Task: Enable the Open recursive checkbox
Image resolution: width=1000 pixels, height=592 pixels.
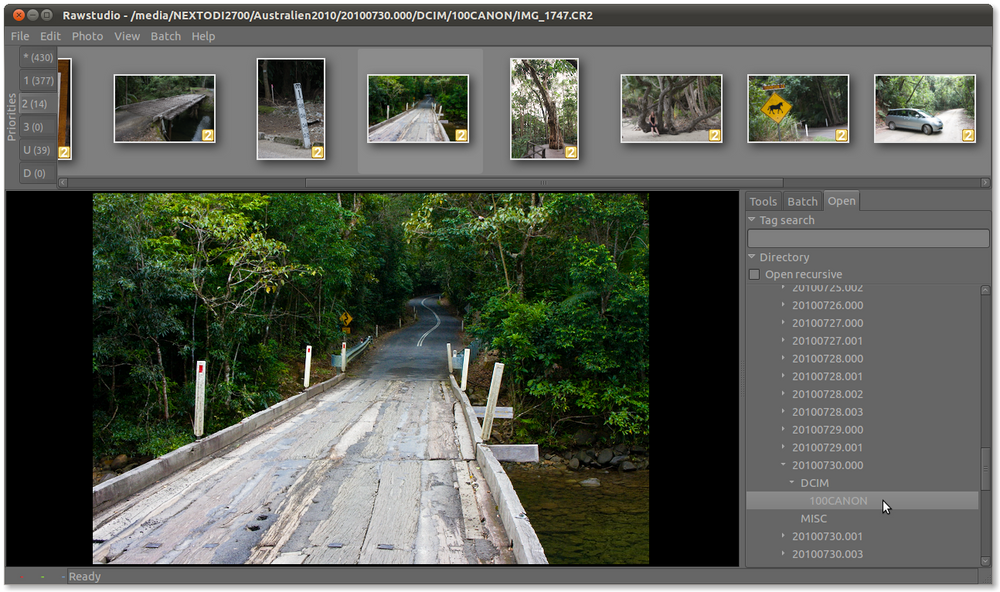Action: 754,274
